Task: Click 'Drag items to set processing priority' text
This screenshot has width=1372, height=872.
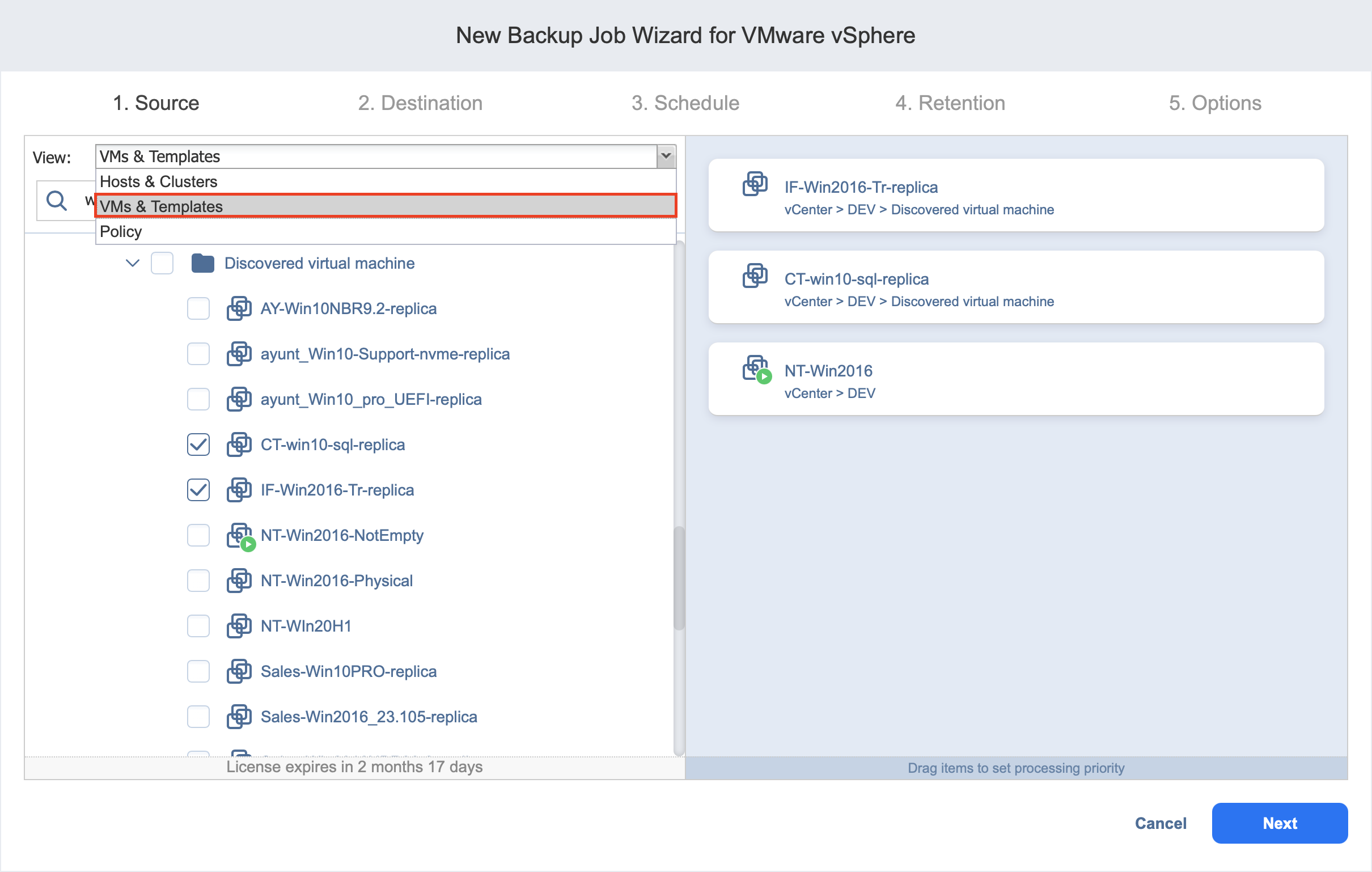Action: pos(1016,768)
